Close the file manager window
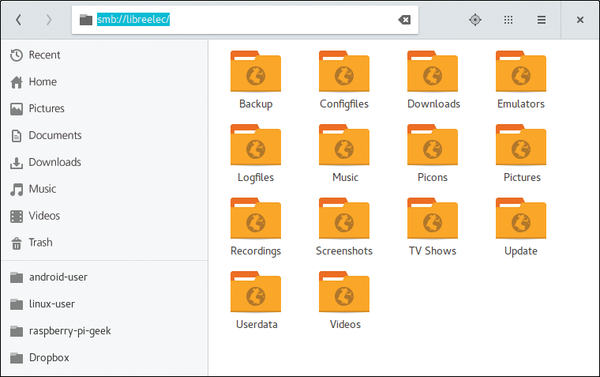Screen dimensions: 600x377 pyautogui.click(x=580, y=20)
